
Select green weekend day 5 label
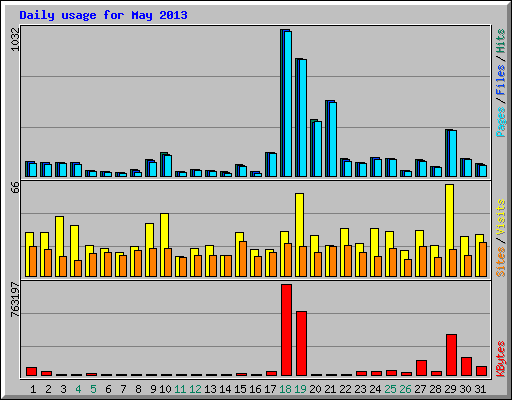pyautogui.click(x=93, y=389)
